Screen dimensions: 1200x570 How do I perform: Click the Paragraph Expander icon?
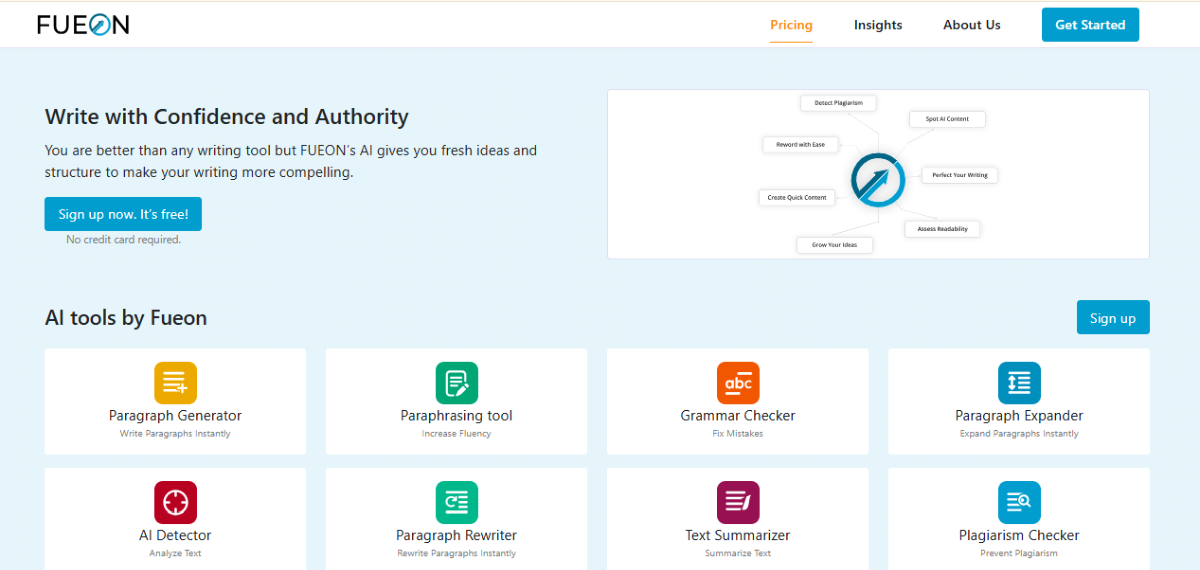point(1019,383)
